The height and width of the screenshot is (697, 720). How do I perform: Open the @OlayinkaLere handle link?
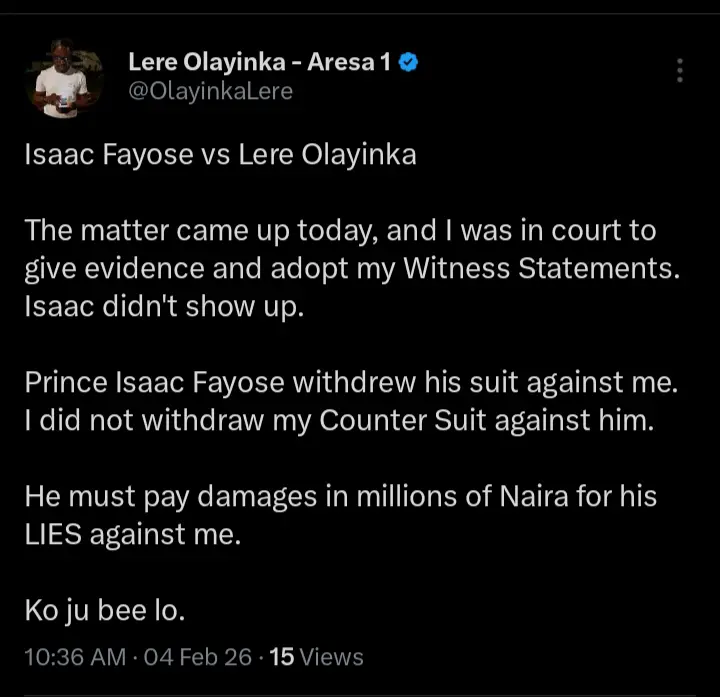tap(210, 92)
